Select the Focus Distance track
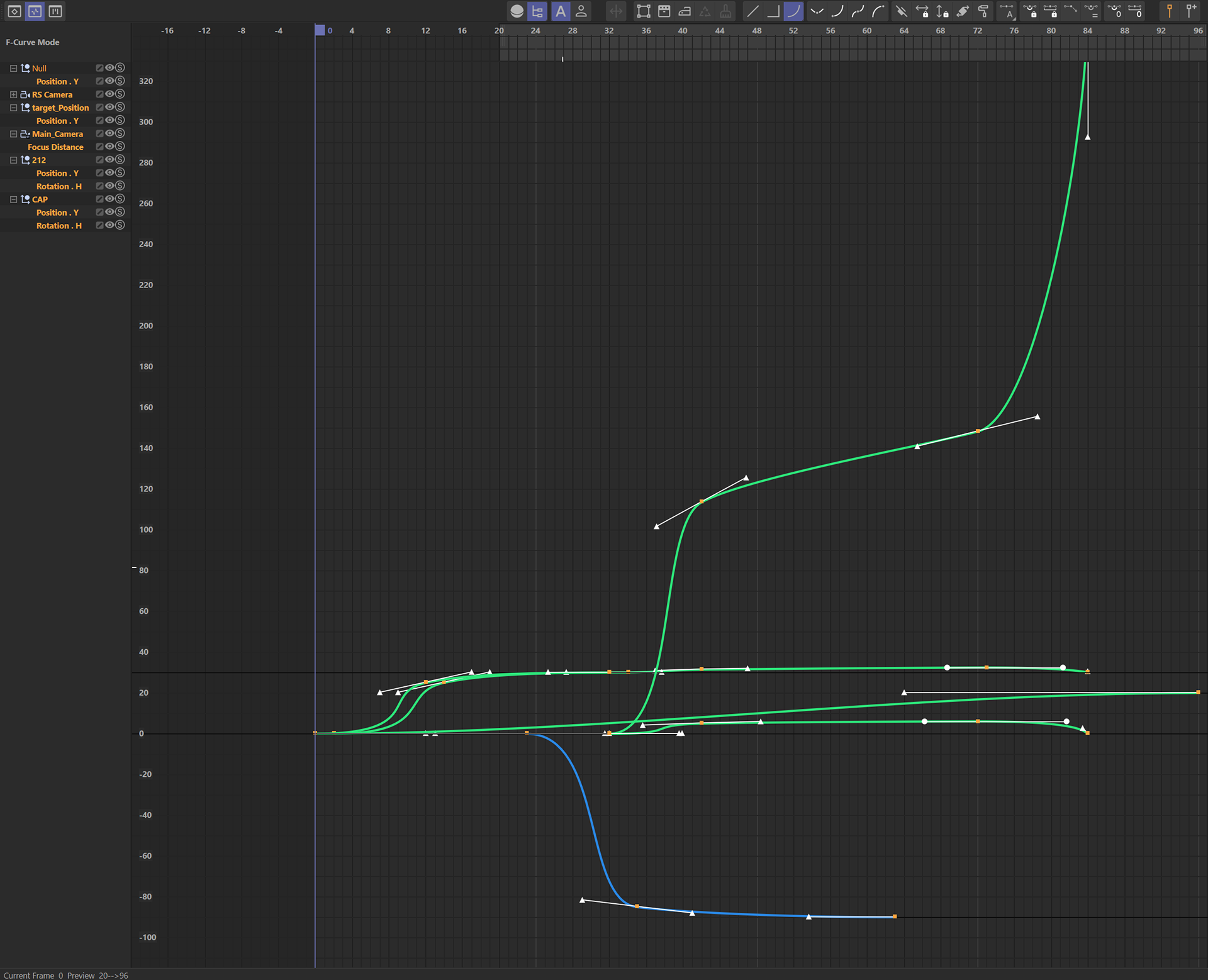 click(x=55, y=147)
